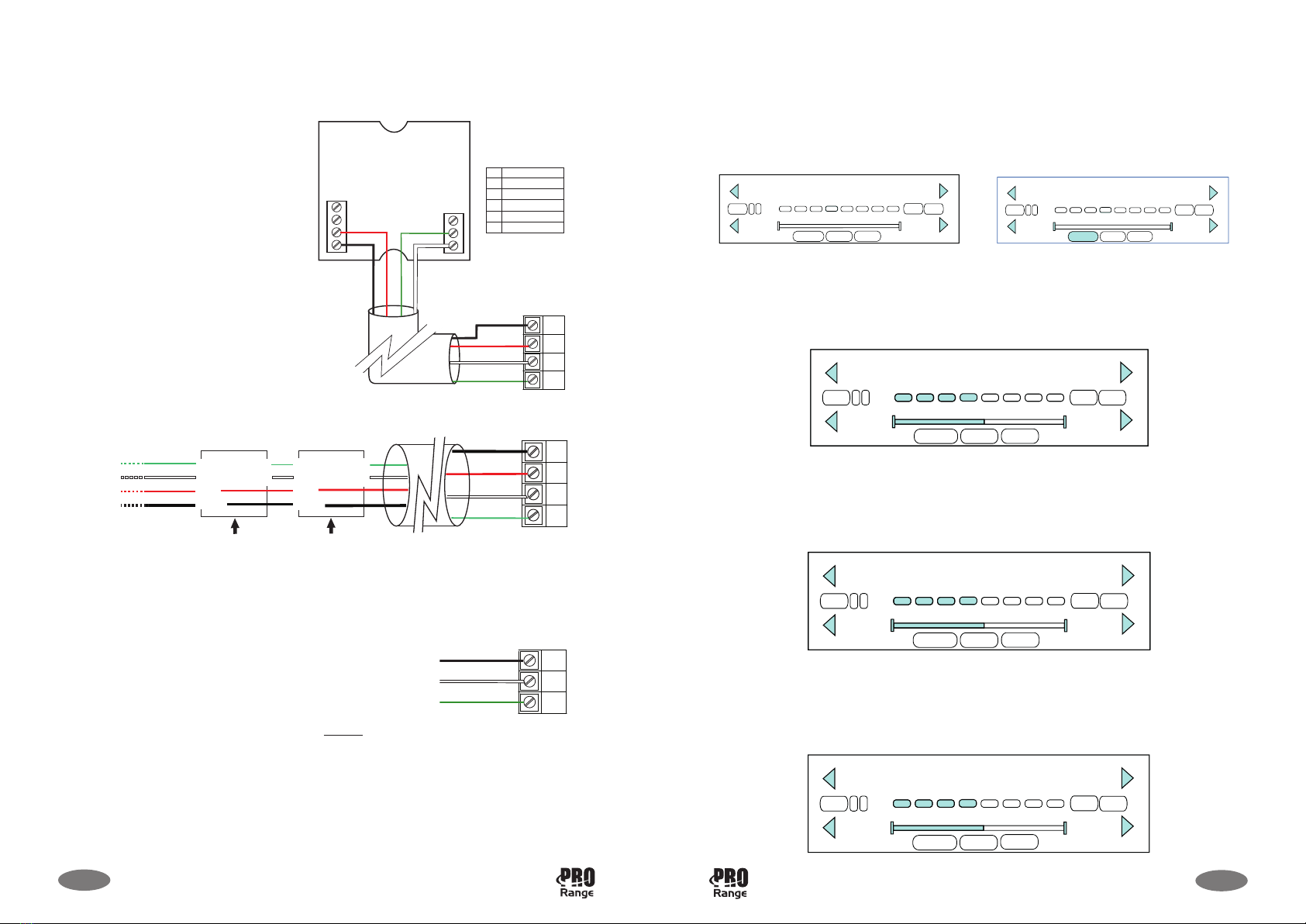Click red-wire screw terminal inside the enclosure
Viewport: 1306px width, 924px height.
(x=337, y=233)
